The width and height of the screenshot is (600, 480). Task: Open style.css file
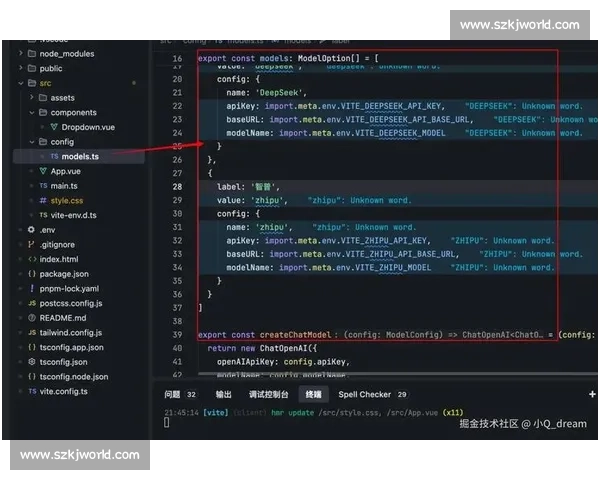pos(67,201)
